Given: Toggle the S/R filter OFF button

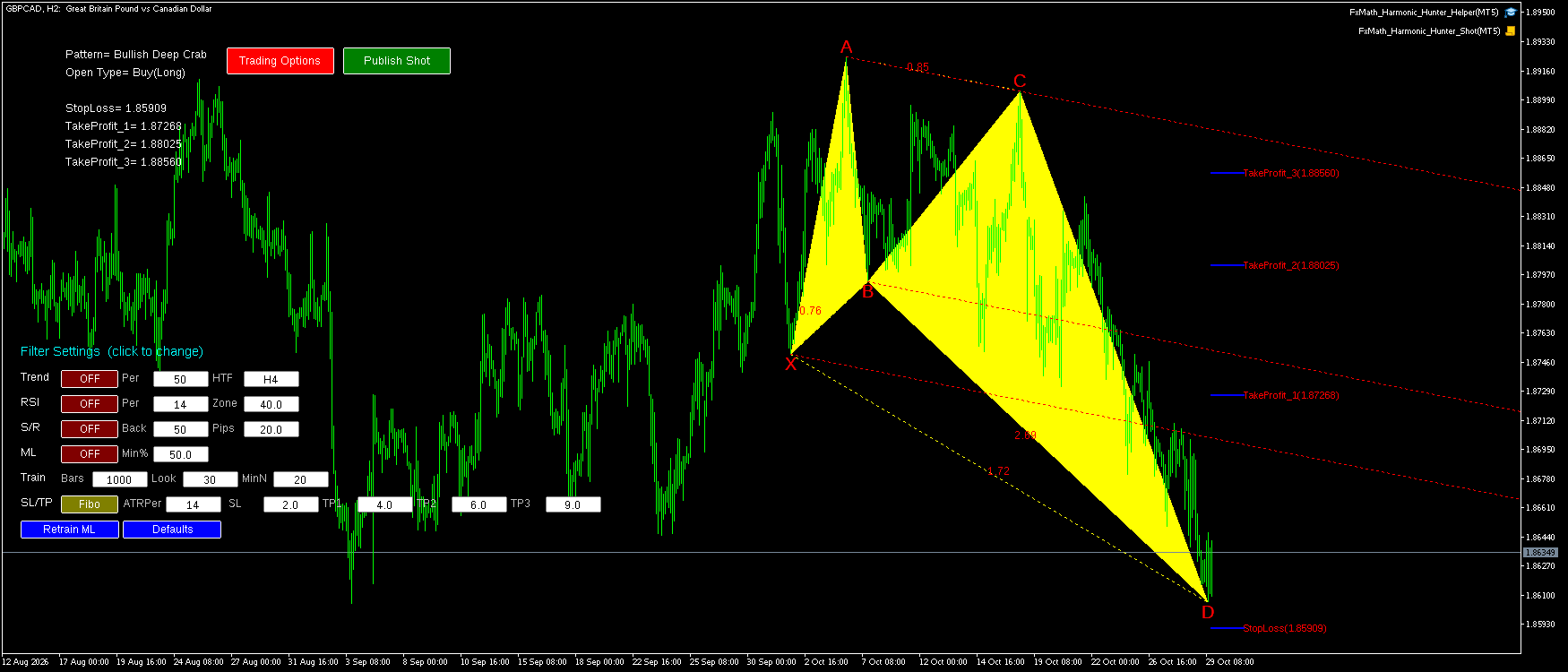Looking at the screenshot, I should coord(90,429).
